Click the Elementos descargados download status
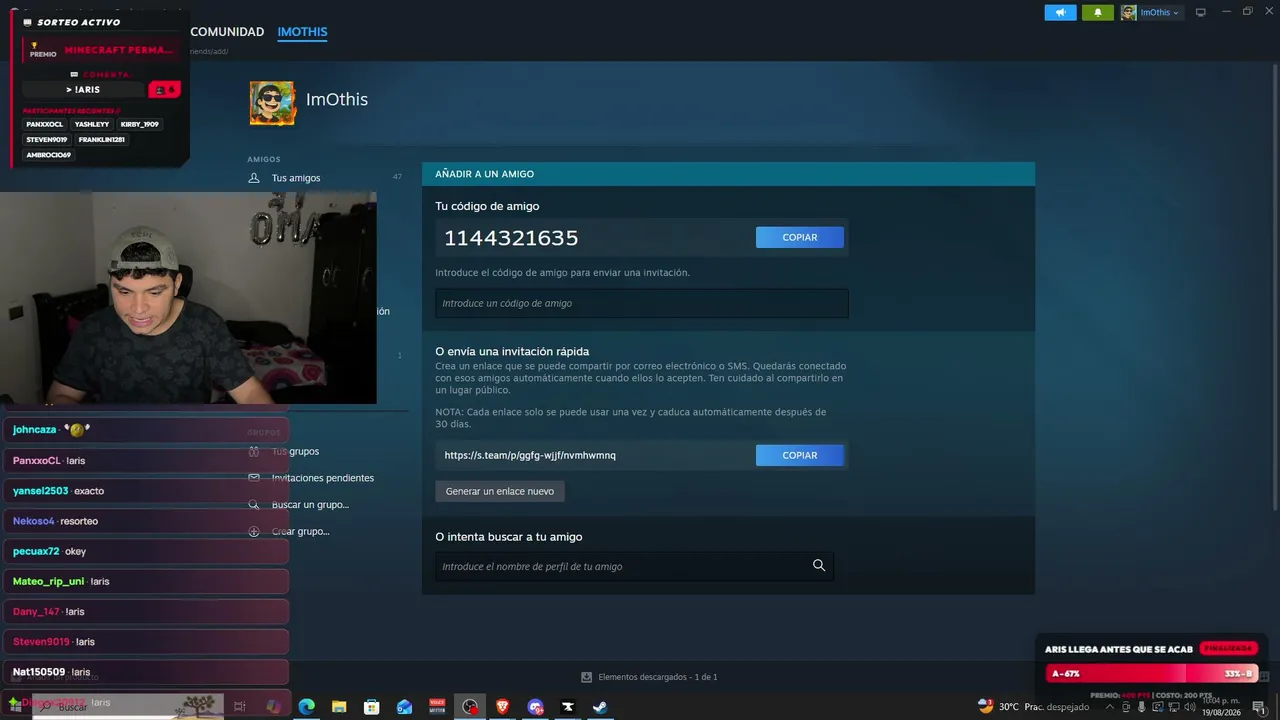This screenshot has height=720, width=1280. [650, 677]
